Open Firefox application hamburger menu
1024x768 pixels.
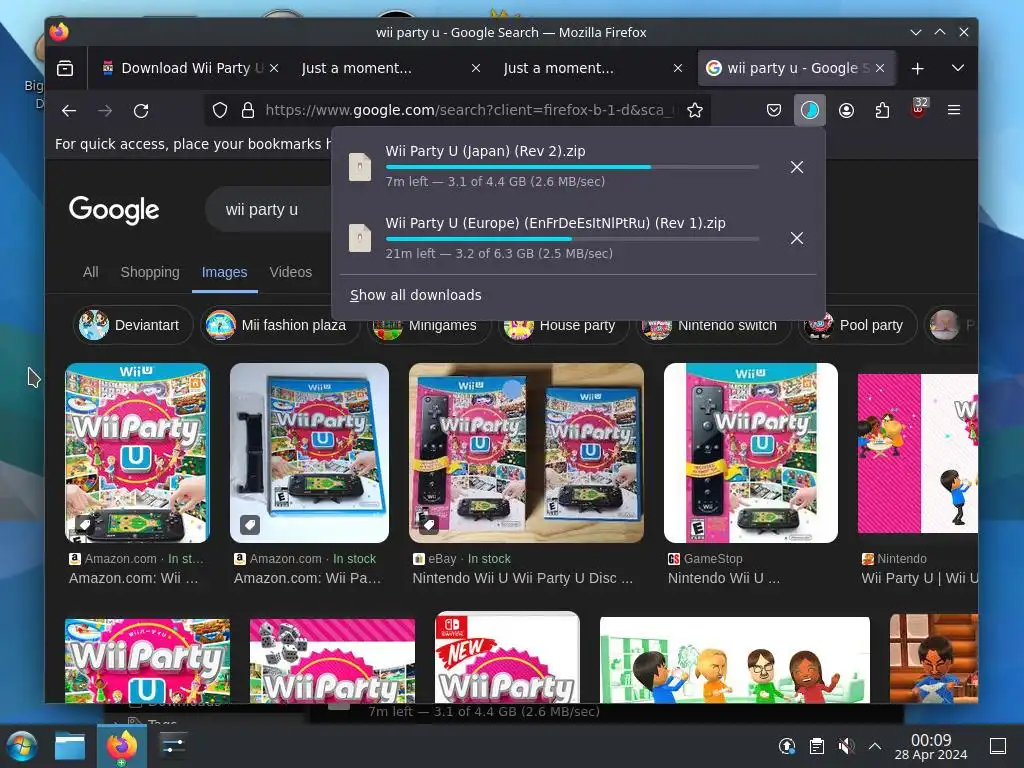[954, 110]
